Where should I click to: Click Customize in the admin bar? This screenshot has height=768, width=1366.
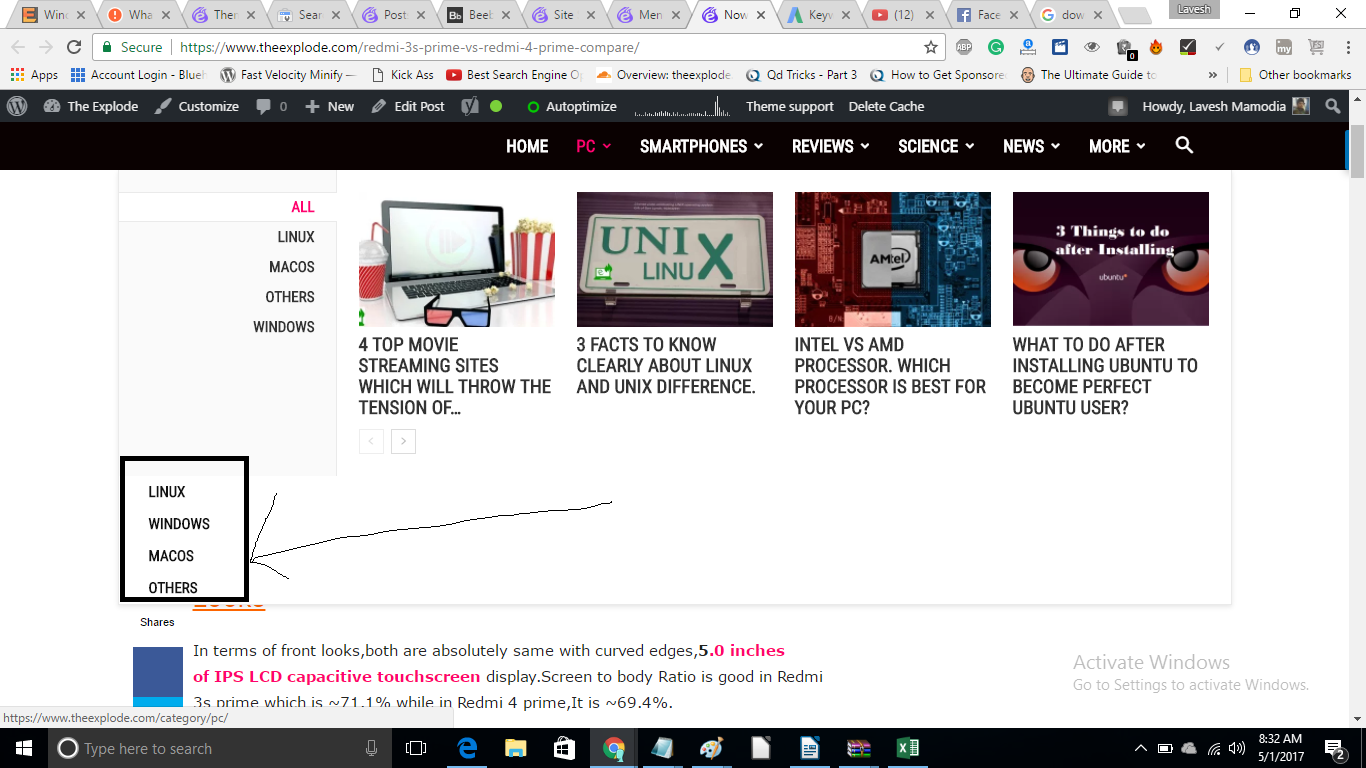tap(197, 106)
